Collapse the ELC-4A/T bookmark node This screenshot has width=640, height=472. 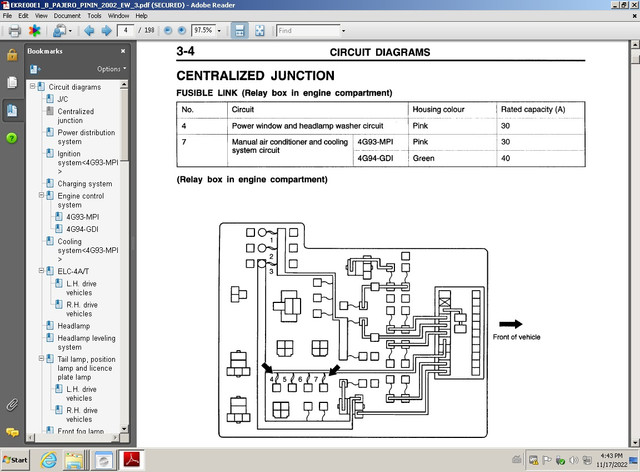pos(41,270)
